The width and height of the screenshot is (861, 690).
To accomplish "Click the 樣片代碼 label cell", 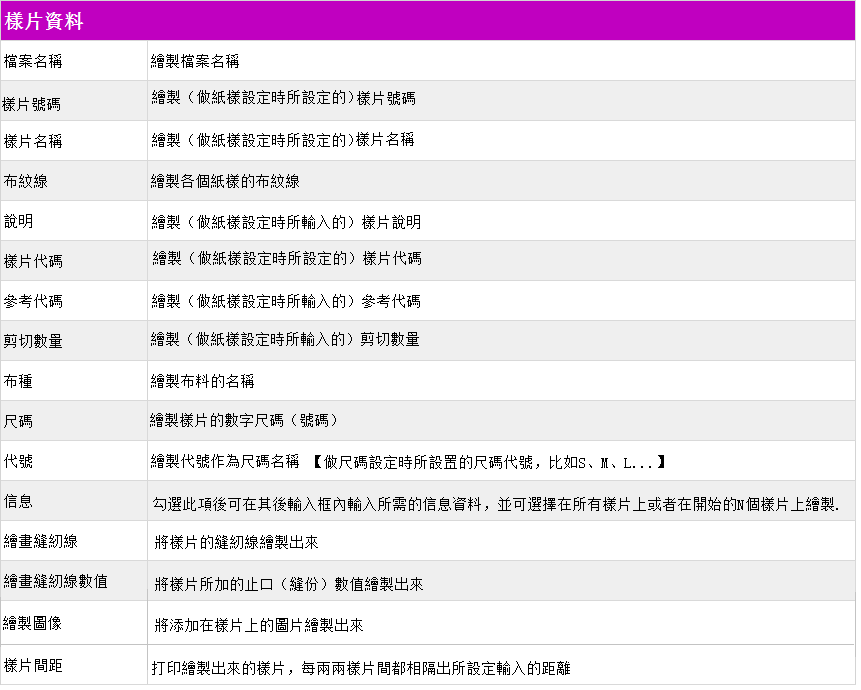I will (x=33, y=261).
